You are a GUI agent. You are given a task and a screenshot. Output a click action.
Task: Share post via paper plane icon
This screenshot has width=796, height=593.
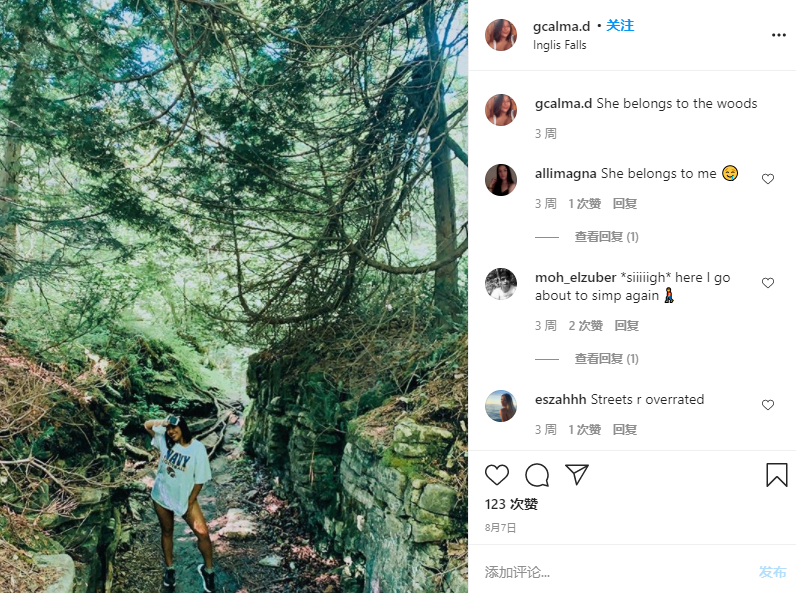[577, 474]
